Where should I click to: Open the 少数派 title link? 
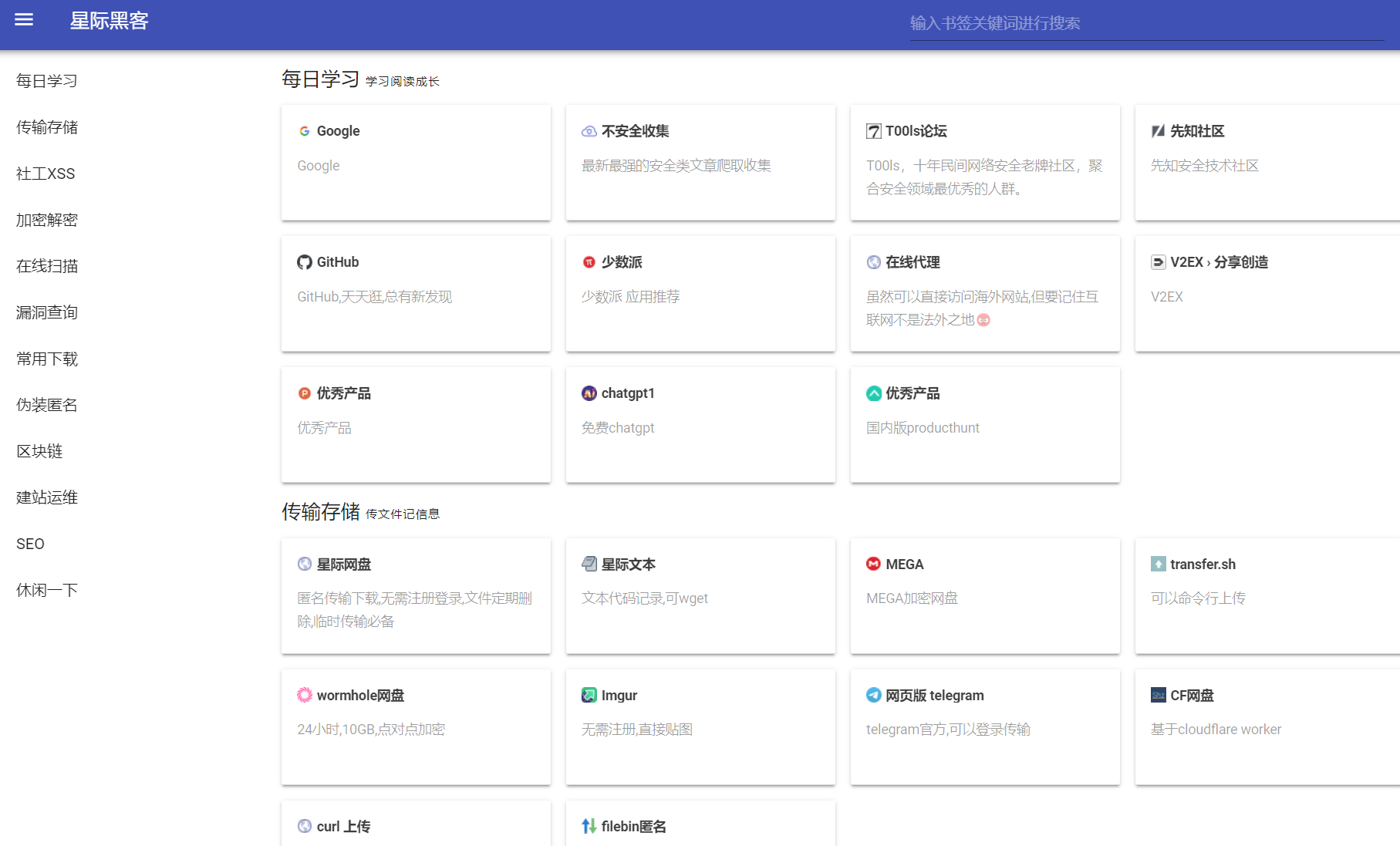click(x=622, y=262)
